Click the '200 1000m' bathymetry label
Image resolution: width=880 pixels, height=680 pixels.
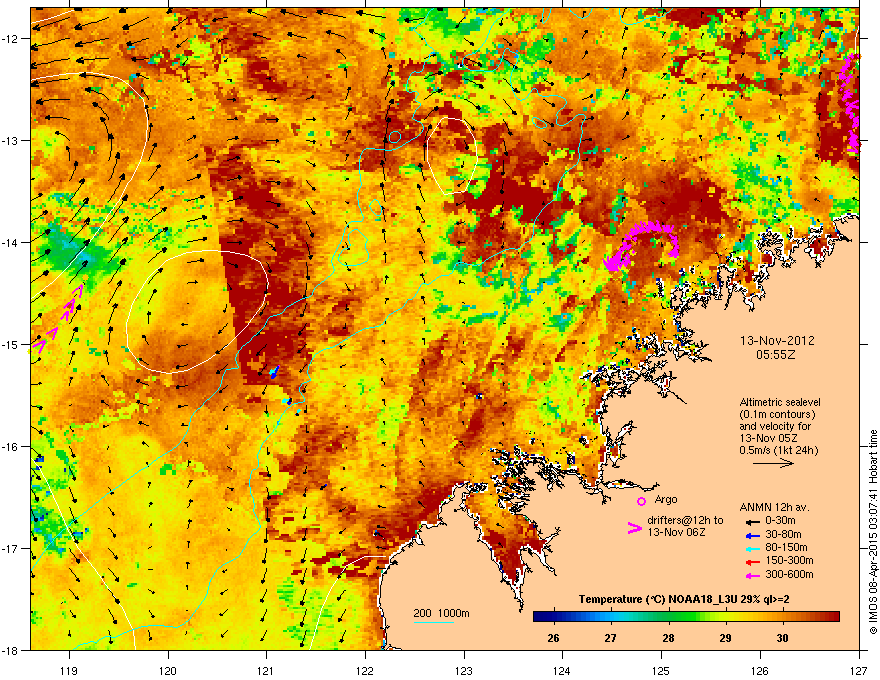[x=441, y=613]
